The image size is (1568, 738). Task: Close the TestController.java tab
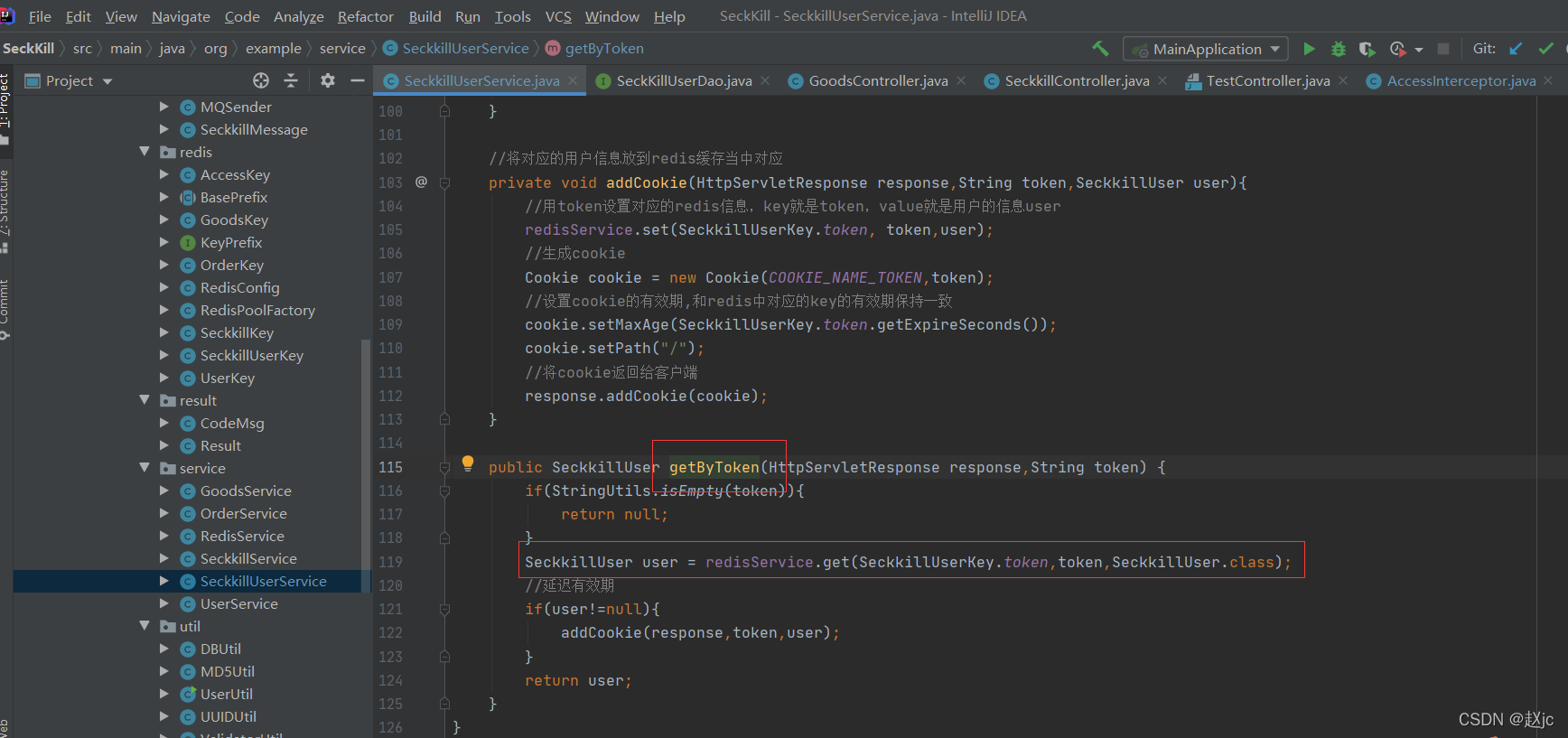1343,80
